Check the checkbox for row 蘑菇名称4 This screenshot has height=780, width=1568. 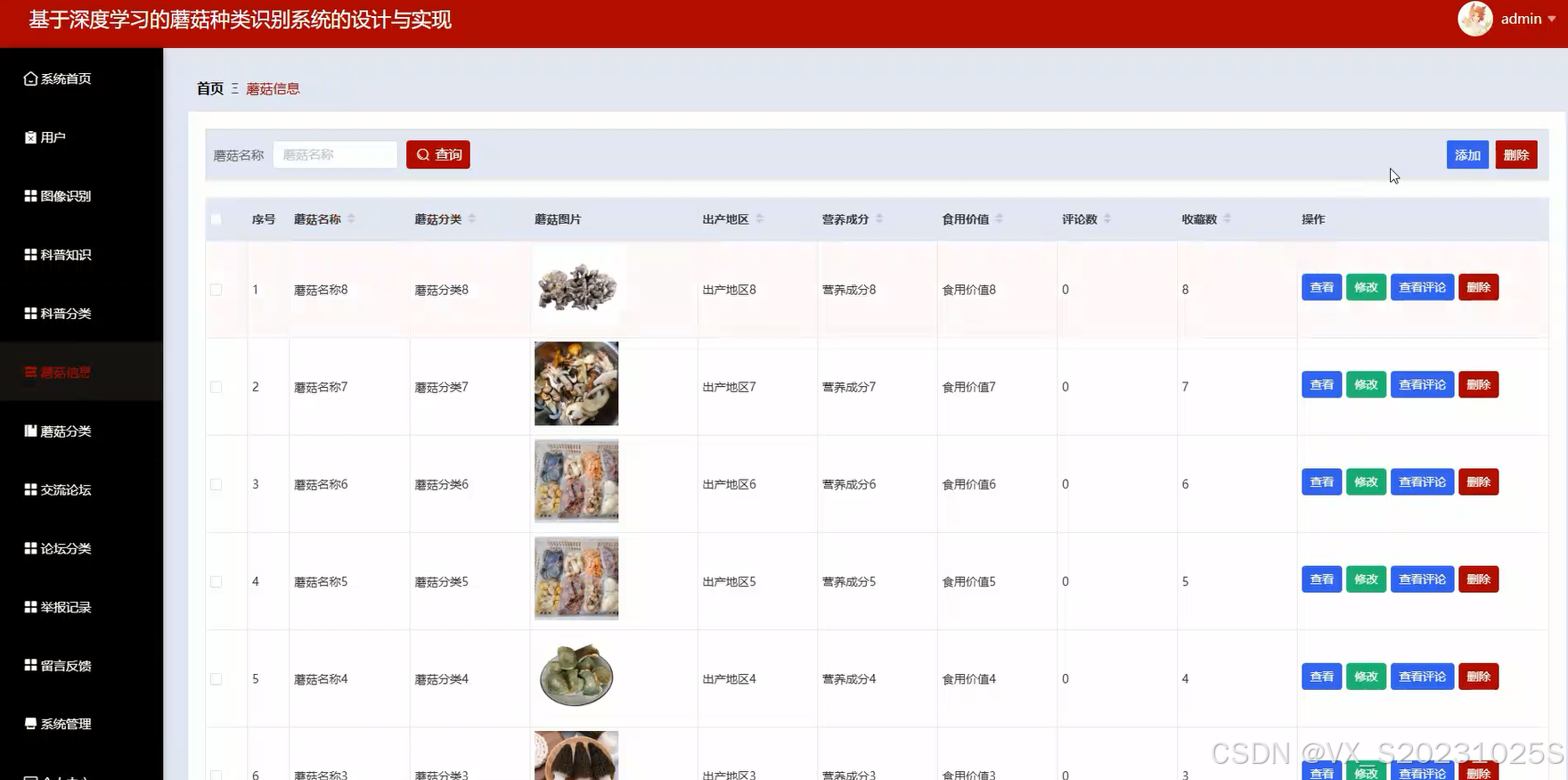216,679
